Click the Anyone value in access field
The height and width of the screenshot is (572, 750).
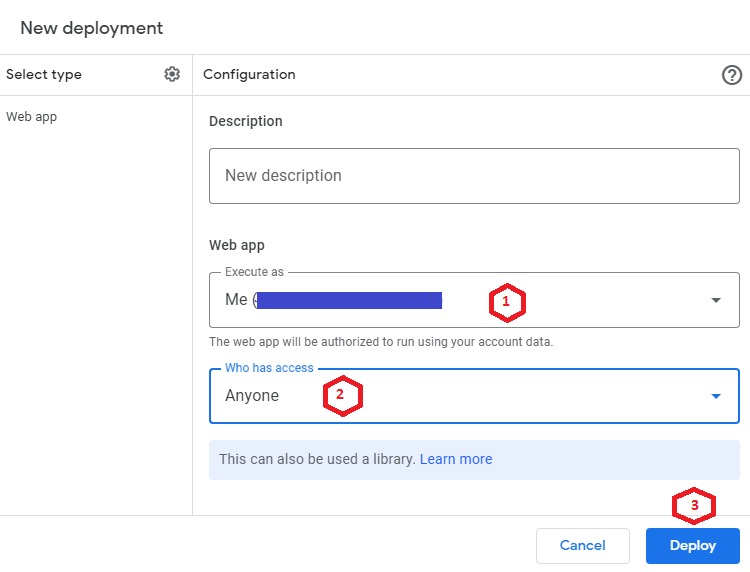point(252,396)
